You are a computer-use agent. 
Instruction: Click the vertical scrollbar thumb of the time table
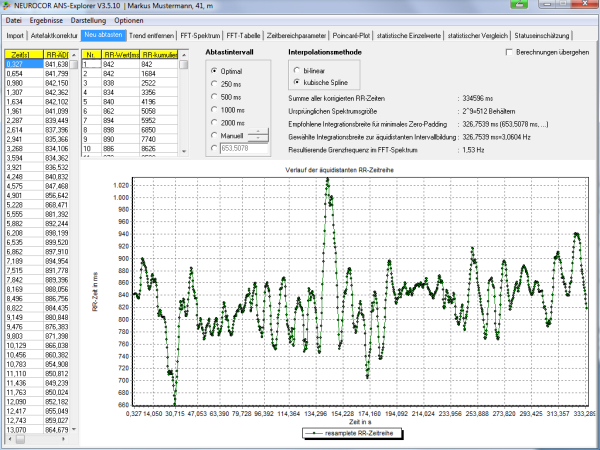[x=74, y=64]
